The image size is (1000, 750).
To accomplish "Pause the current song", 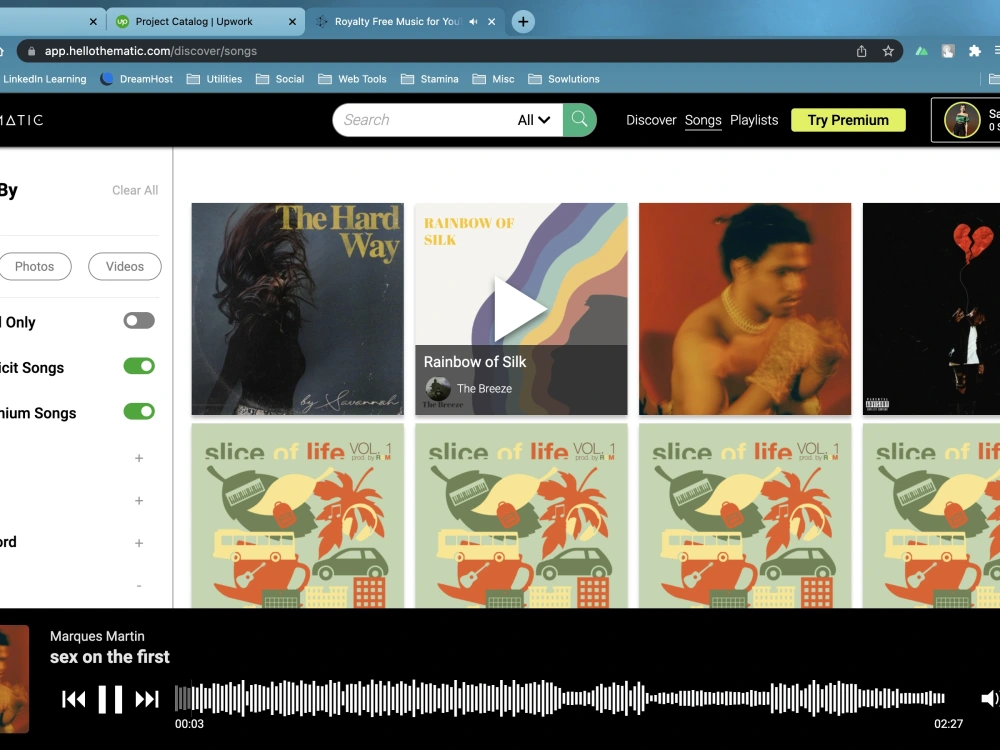I will 110,699.
